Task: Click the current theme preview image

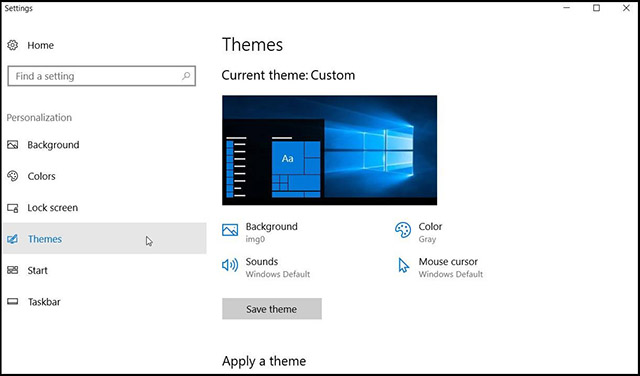Action: [329, 150]
